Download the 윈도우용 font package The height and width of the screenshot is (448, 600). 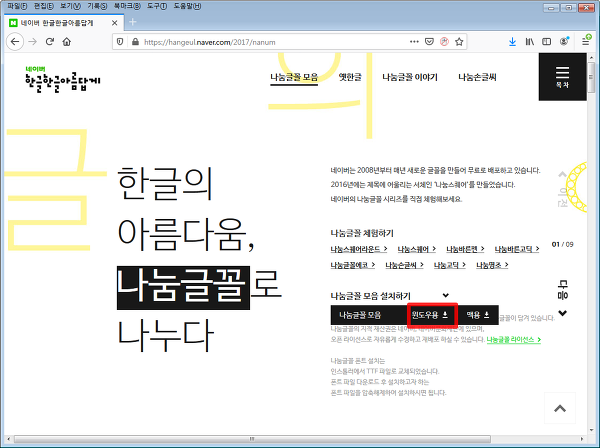pyautogui.click(x=429, y=315)
